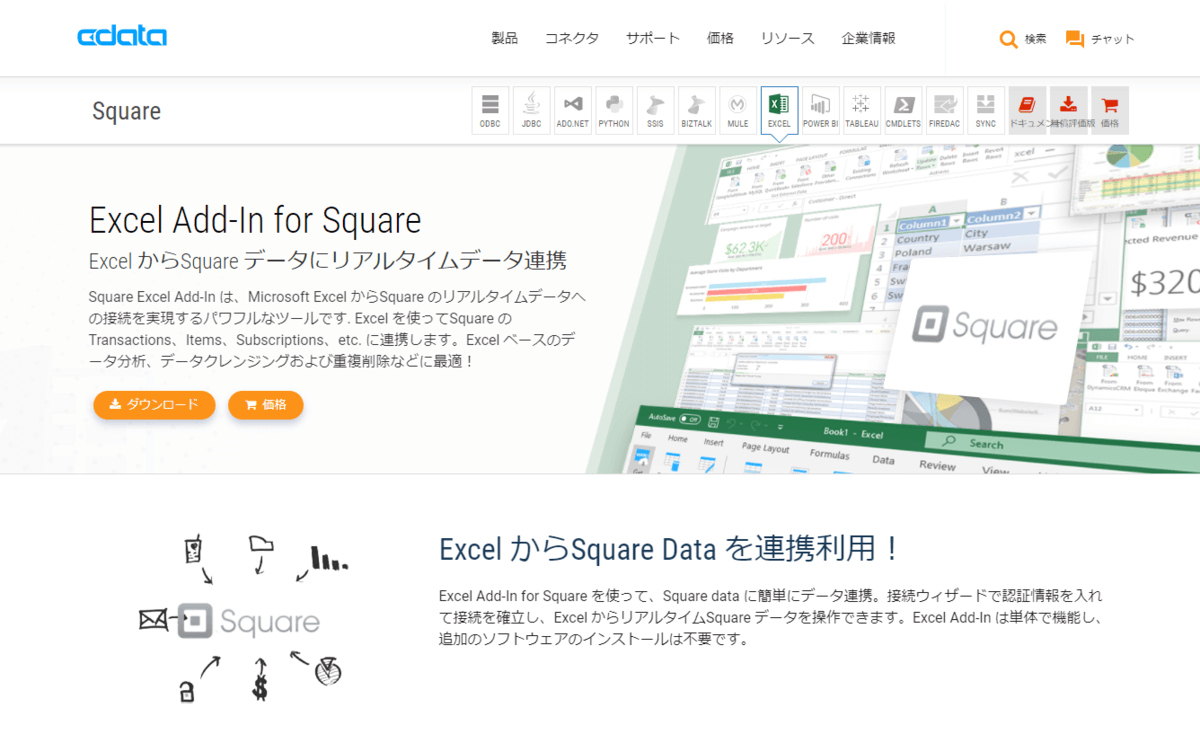
Task: Click the Excel Add-In for Square heading
Action: click(255, 219)
